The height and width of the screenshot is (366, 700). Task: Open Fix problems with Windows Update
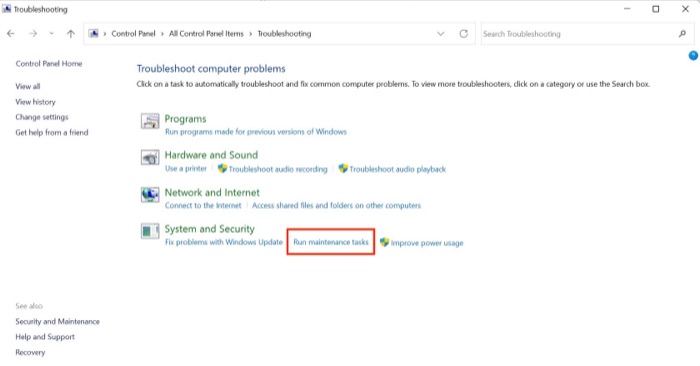(x=224, y=242)
